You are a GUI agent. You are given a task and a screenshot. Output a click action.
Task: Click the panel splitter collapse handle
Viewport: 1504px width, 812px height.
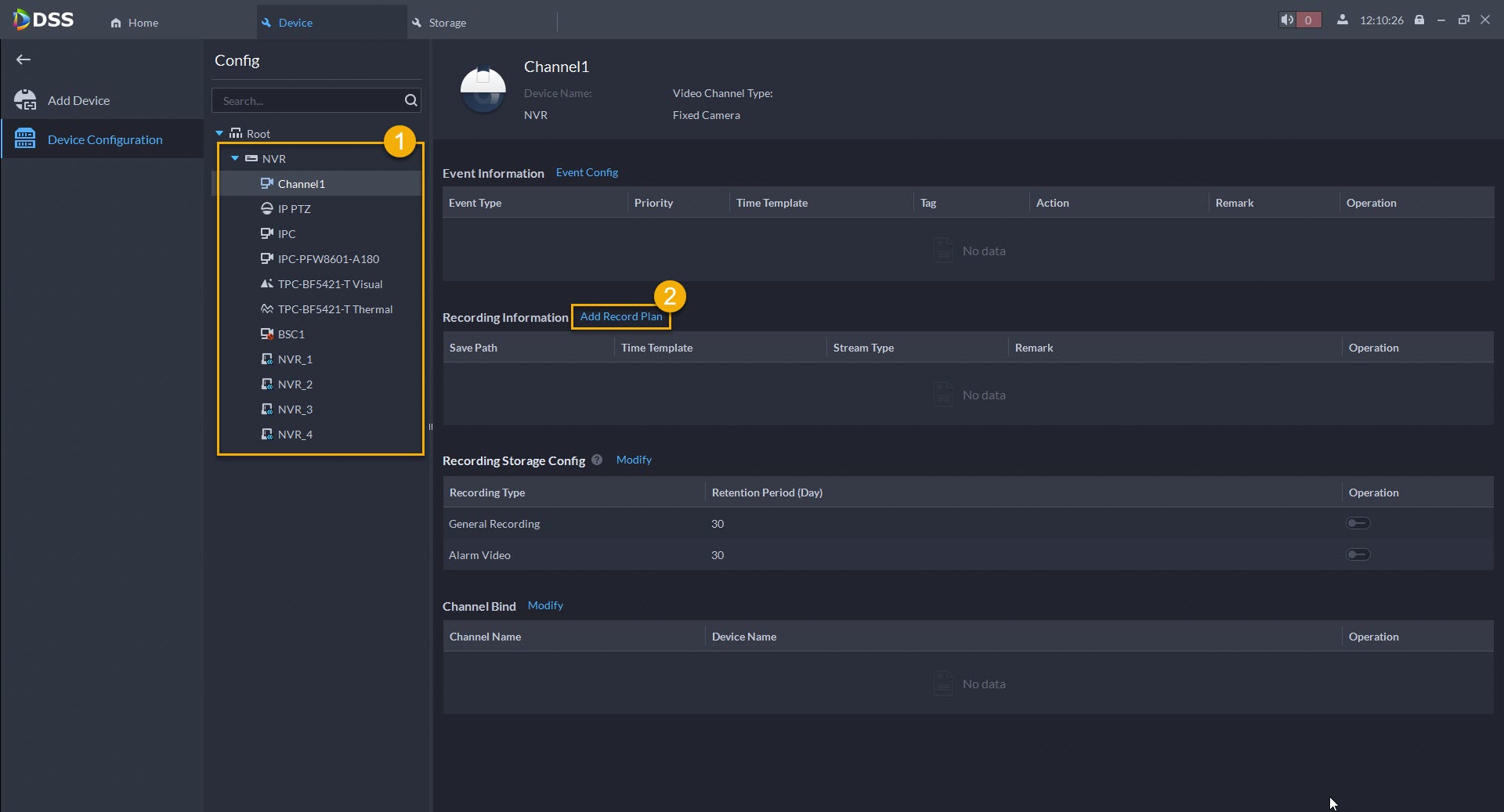pyautogui.click(x=430, y=427)
